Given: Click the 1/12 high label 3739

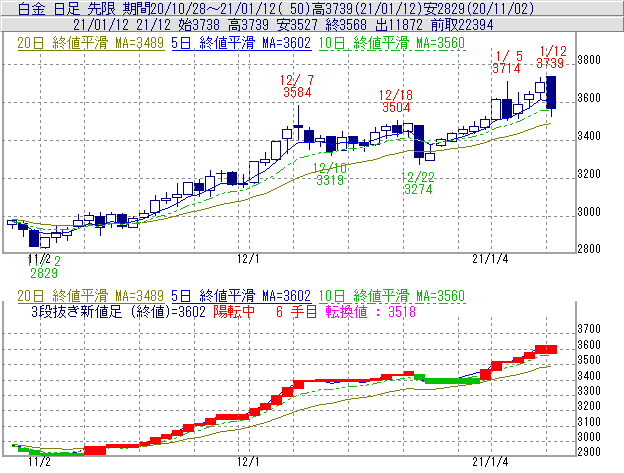Looking at the screenshot, I should coord(551,63).
